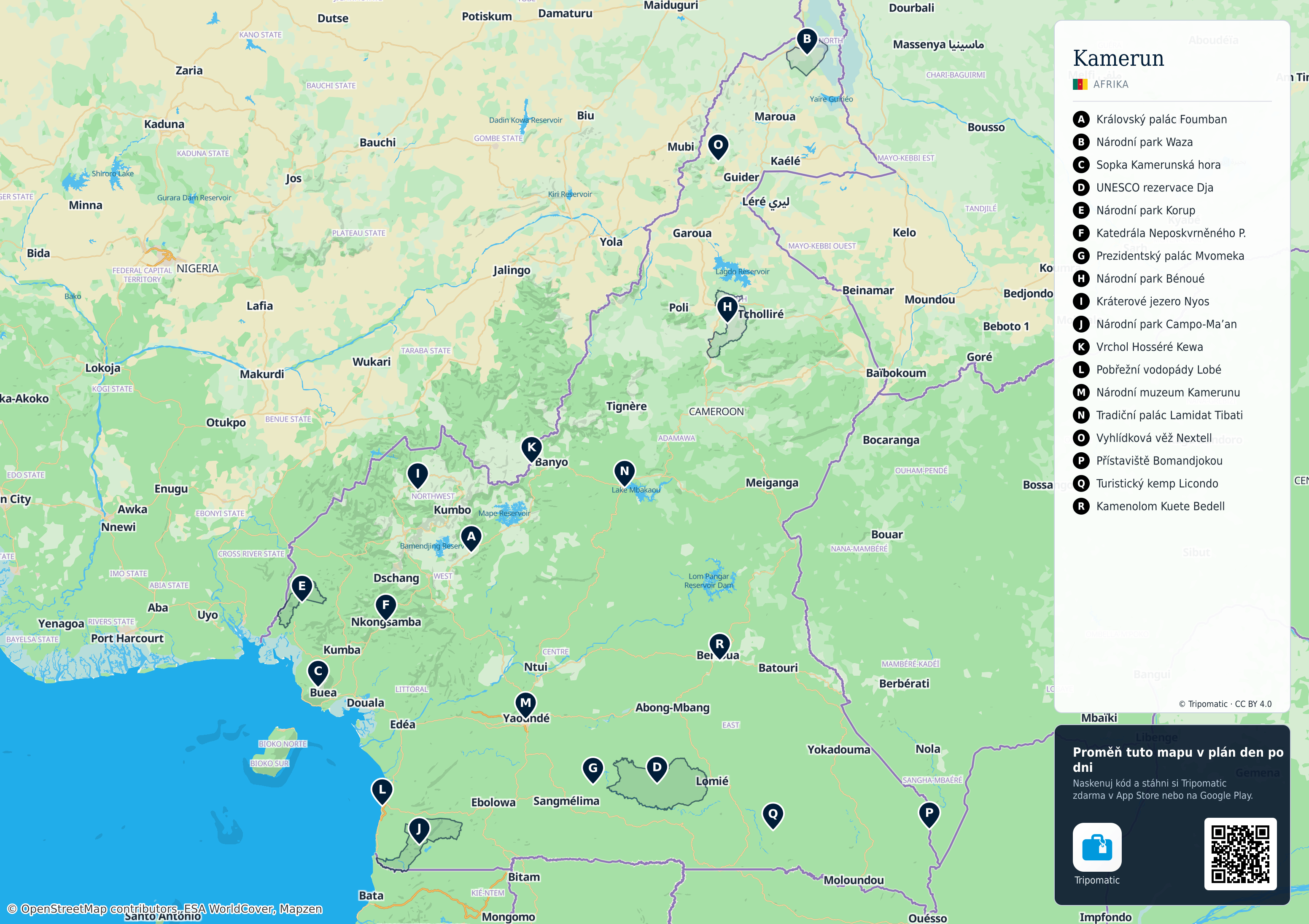Select legend entry Vyhlídková věž Nextell
Screen dimensions: 1309x924
[x=1143, y=438]
